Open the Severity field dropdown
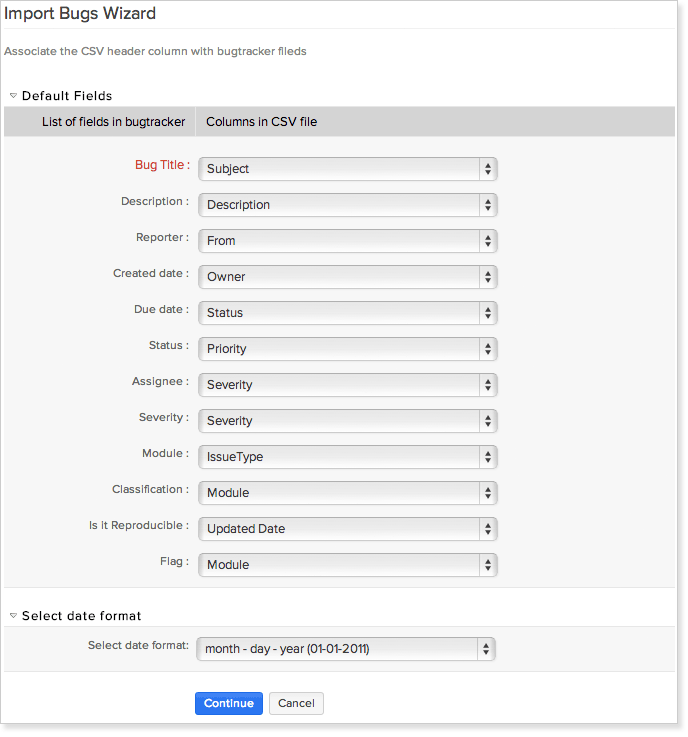 [x=347, y=421]
